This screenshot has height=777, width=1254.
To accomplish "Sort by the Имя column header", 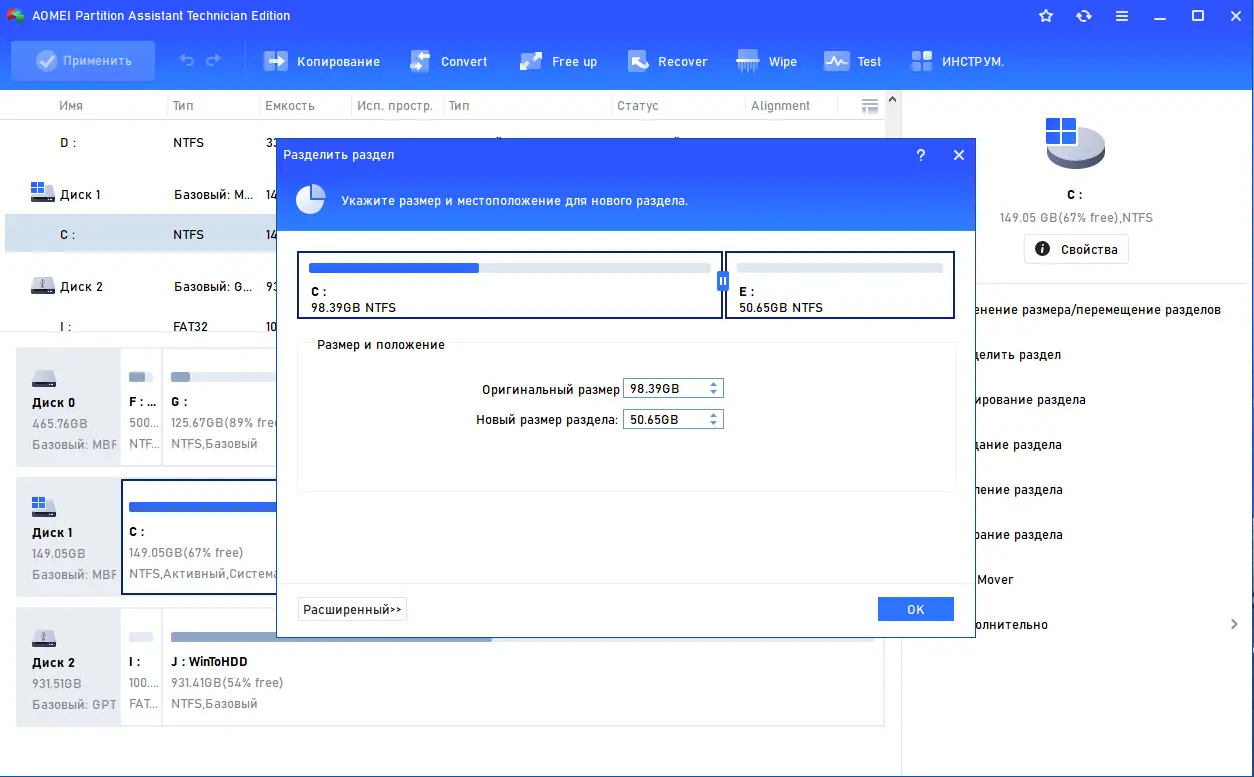I will (x=71, y=106).
